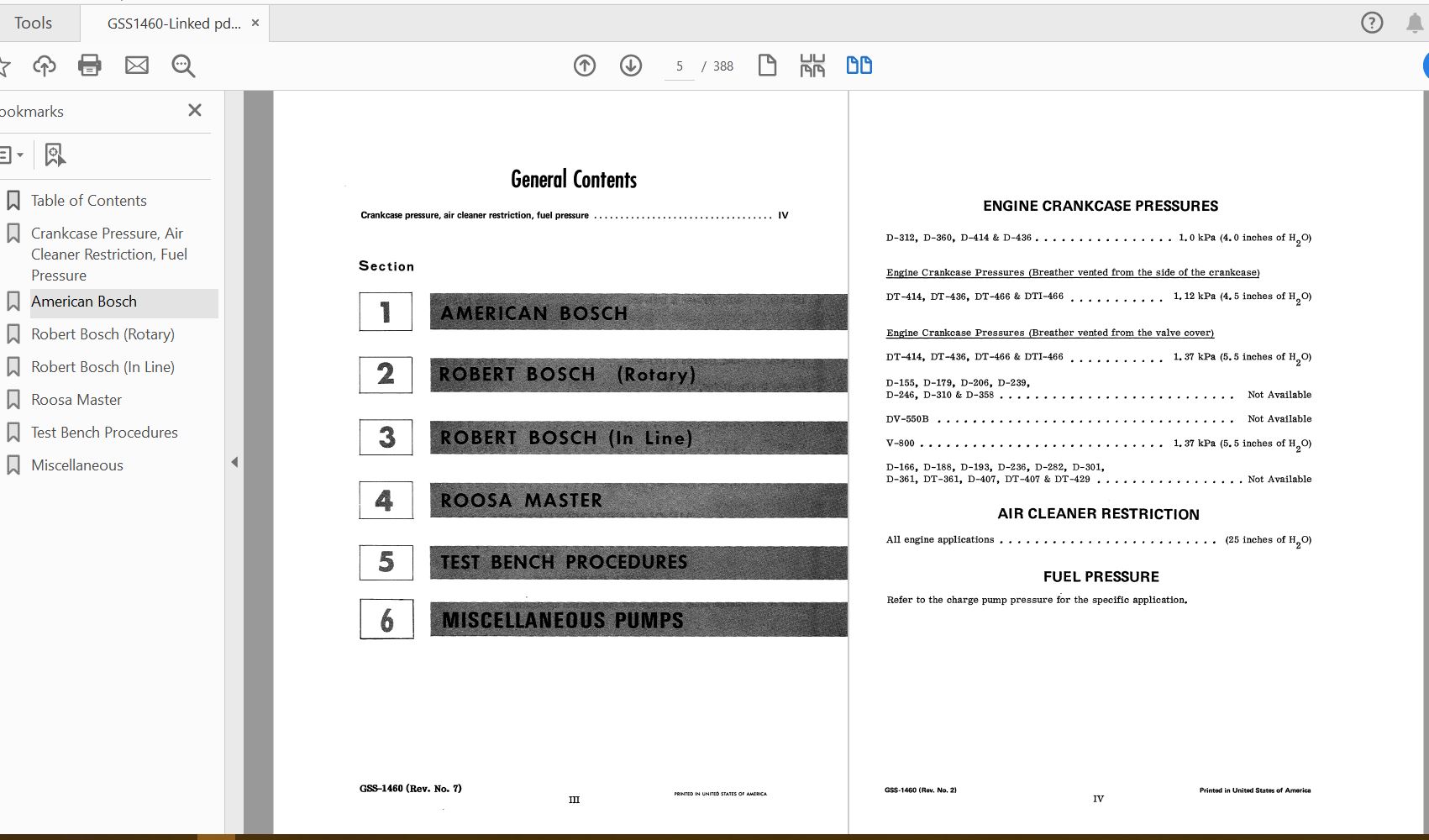Toggle the two-page view icon

(x=859, y=66)
